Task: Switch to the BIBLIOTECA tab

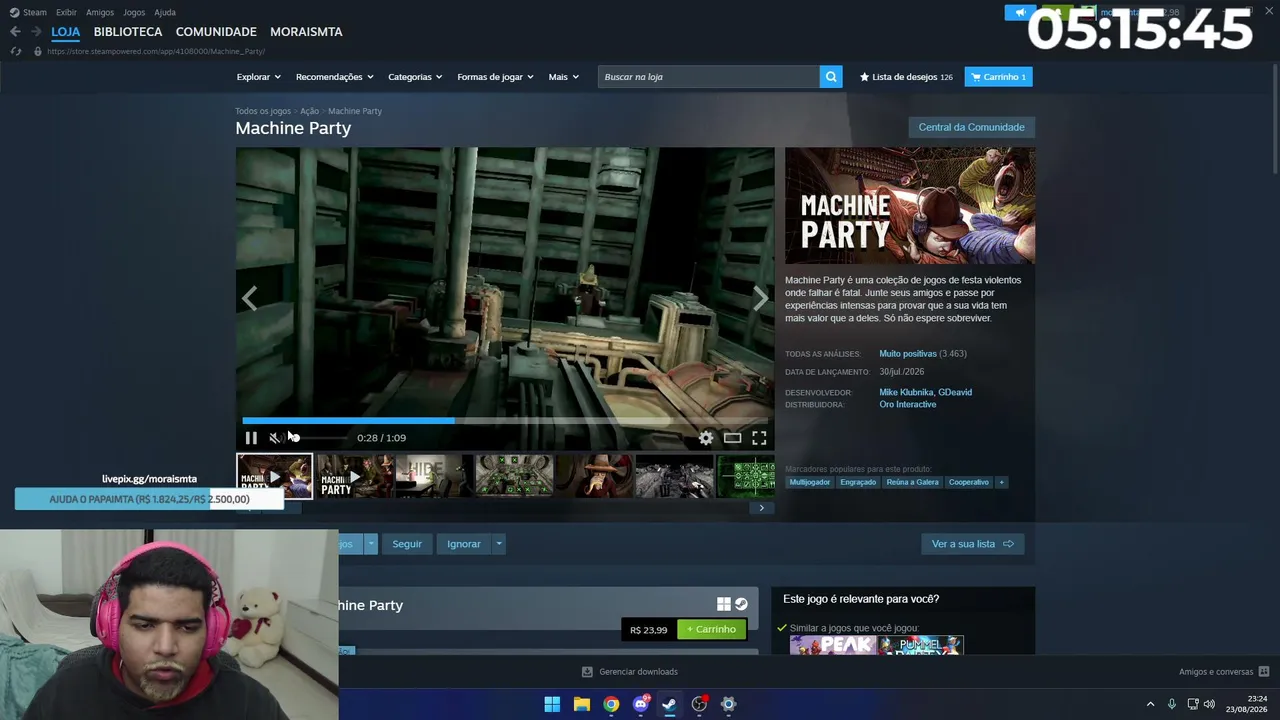Action: coord(128,32)
